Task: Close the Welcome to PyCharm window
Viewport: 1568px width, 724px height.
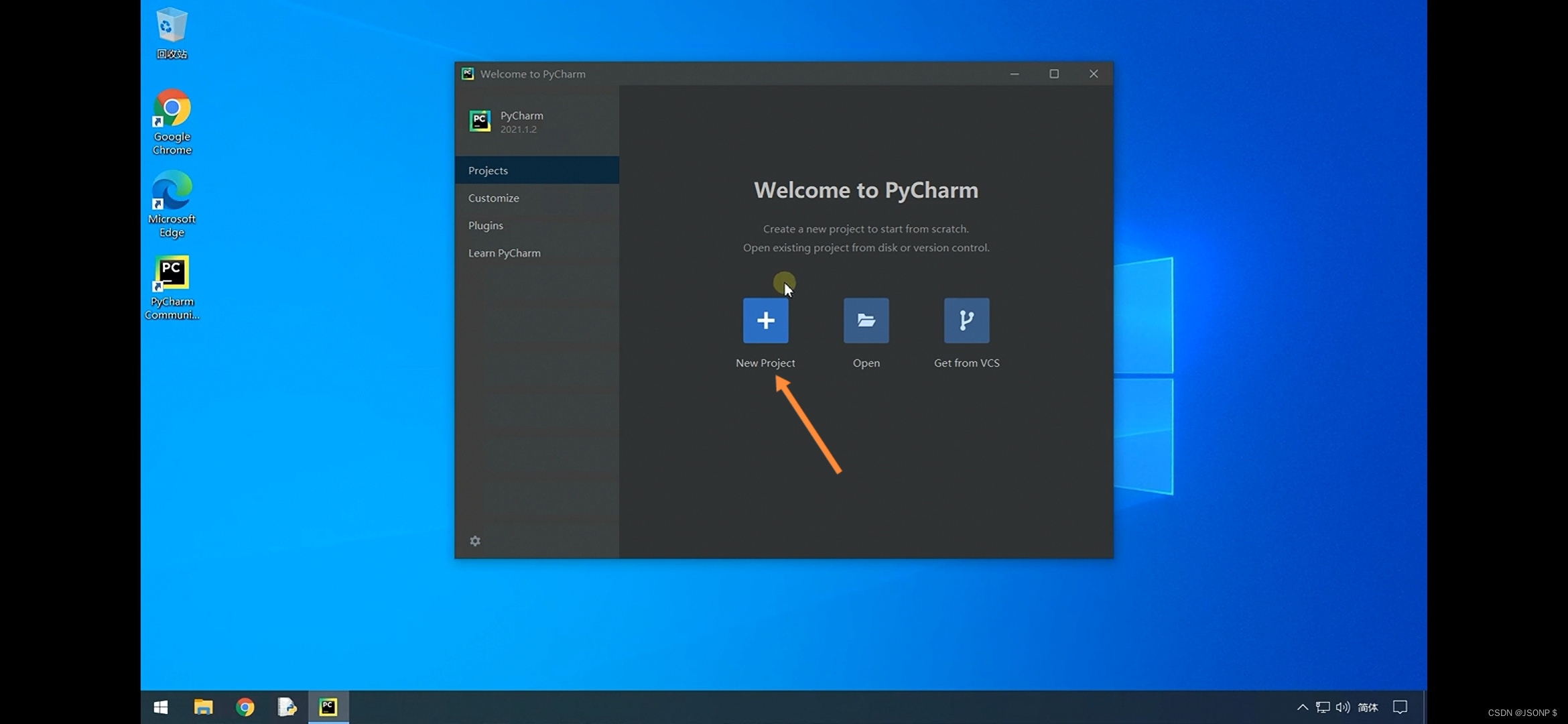Action: 1094,74
